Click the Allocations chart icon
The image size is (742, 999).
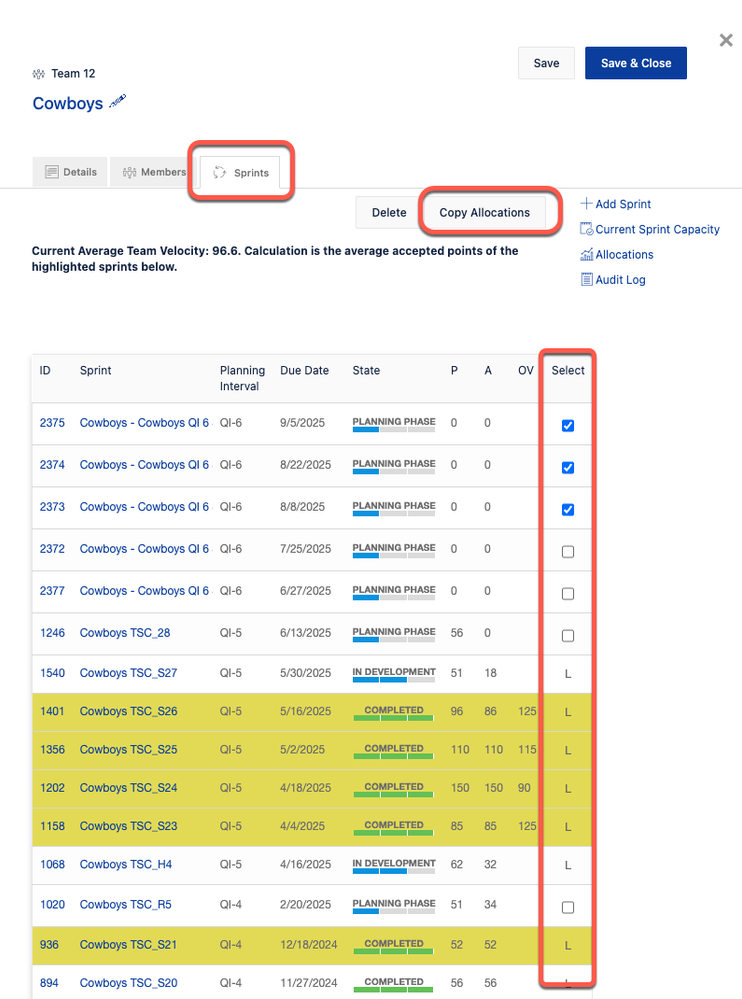pos(587,254)
